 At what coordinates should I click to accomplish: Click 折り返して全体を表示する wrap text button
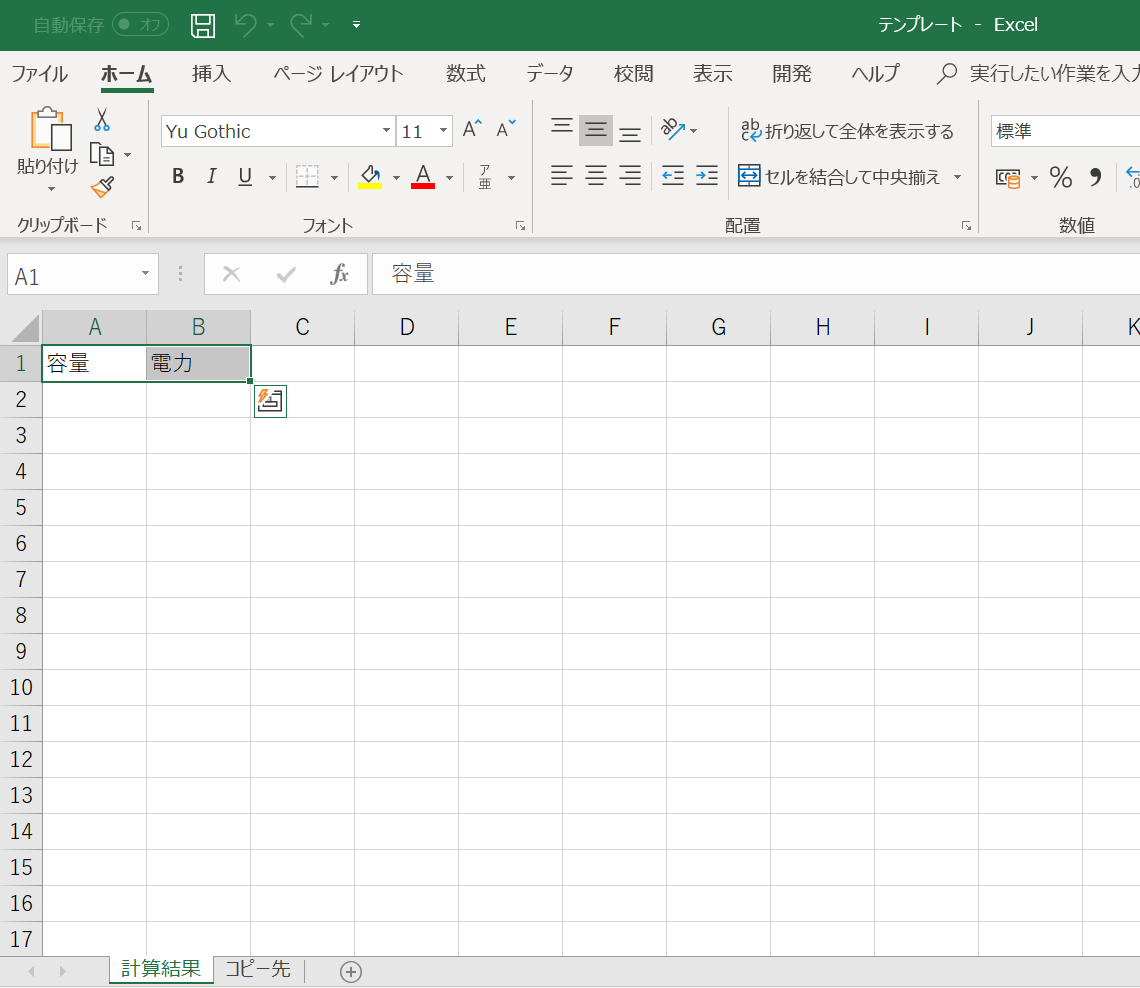coord(847,131)
